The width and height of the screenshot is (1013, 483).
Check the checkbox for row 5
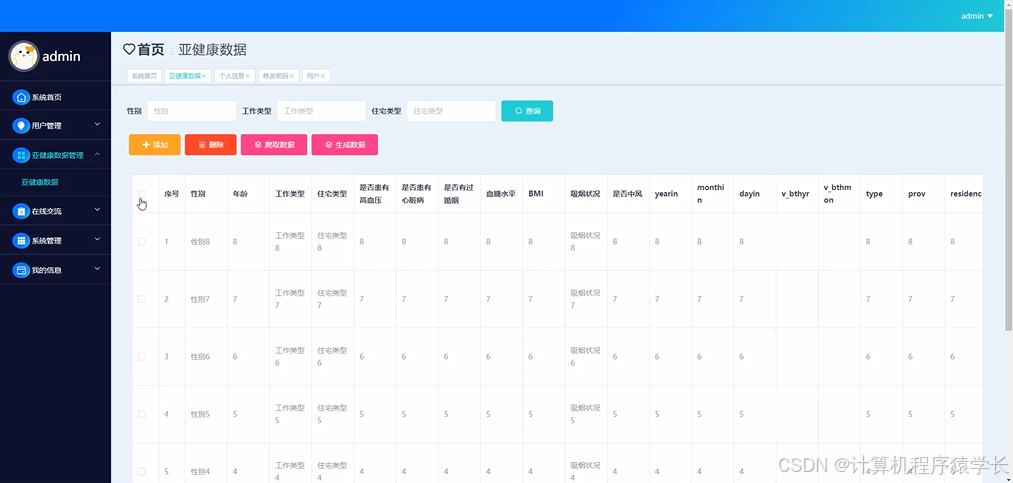(141, 471)
